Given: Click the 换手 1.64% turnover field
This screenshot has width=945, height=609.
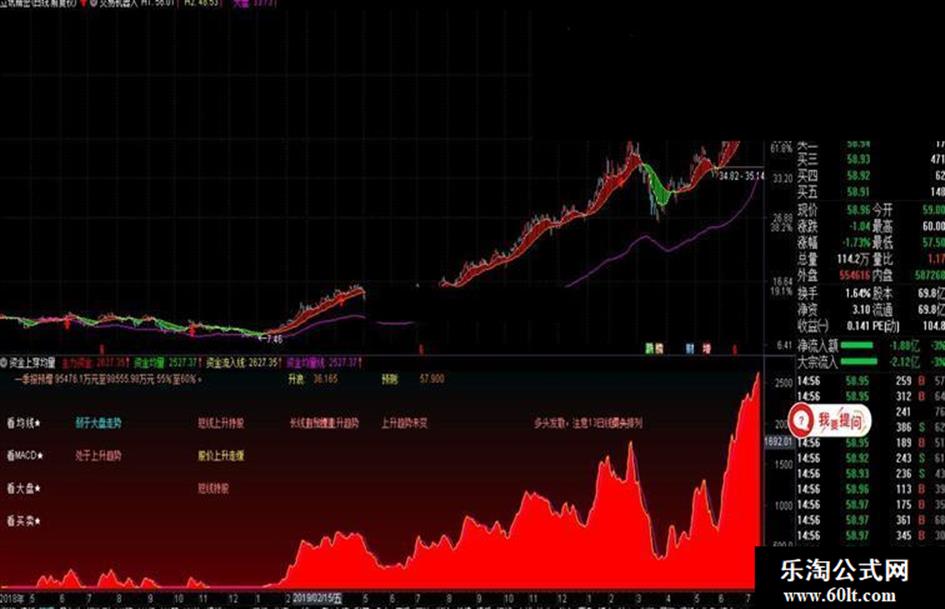Looking at the screenshot, I should (x=834, y=293).
